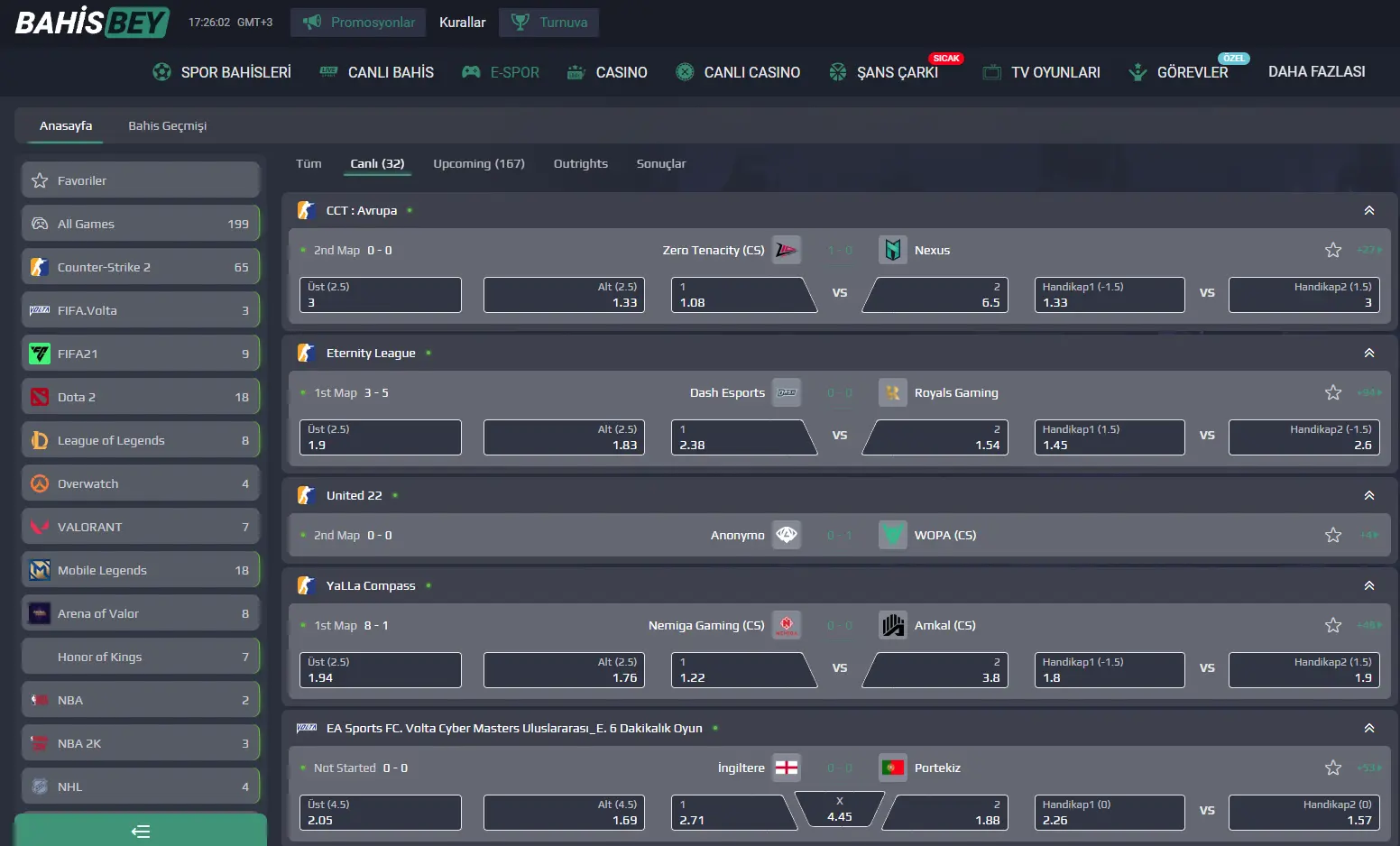
Task: Select the Arena of Valor icon
Action: (40, 613)
